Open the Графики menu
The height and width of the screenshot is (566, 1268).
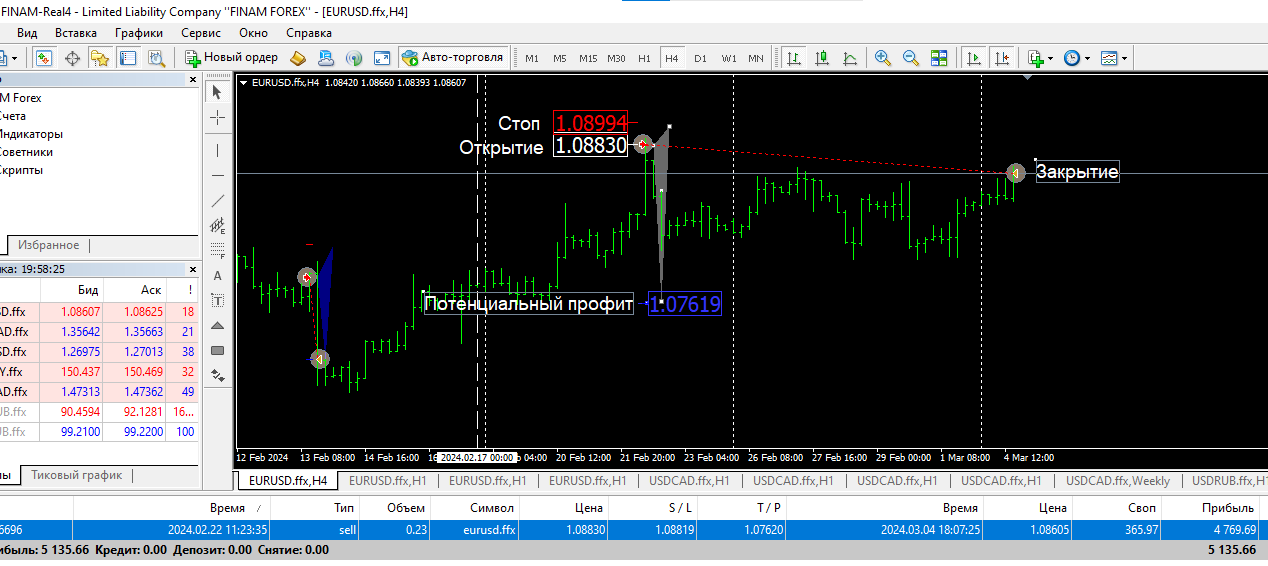coord(138,33)
